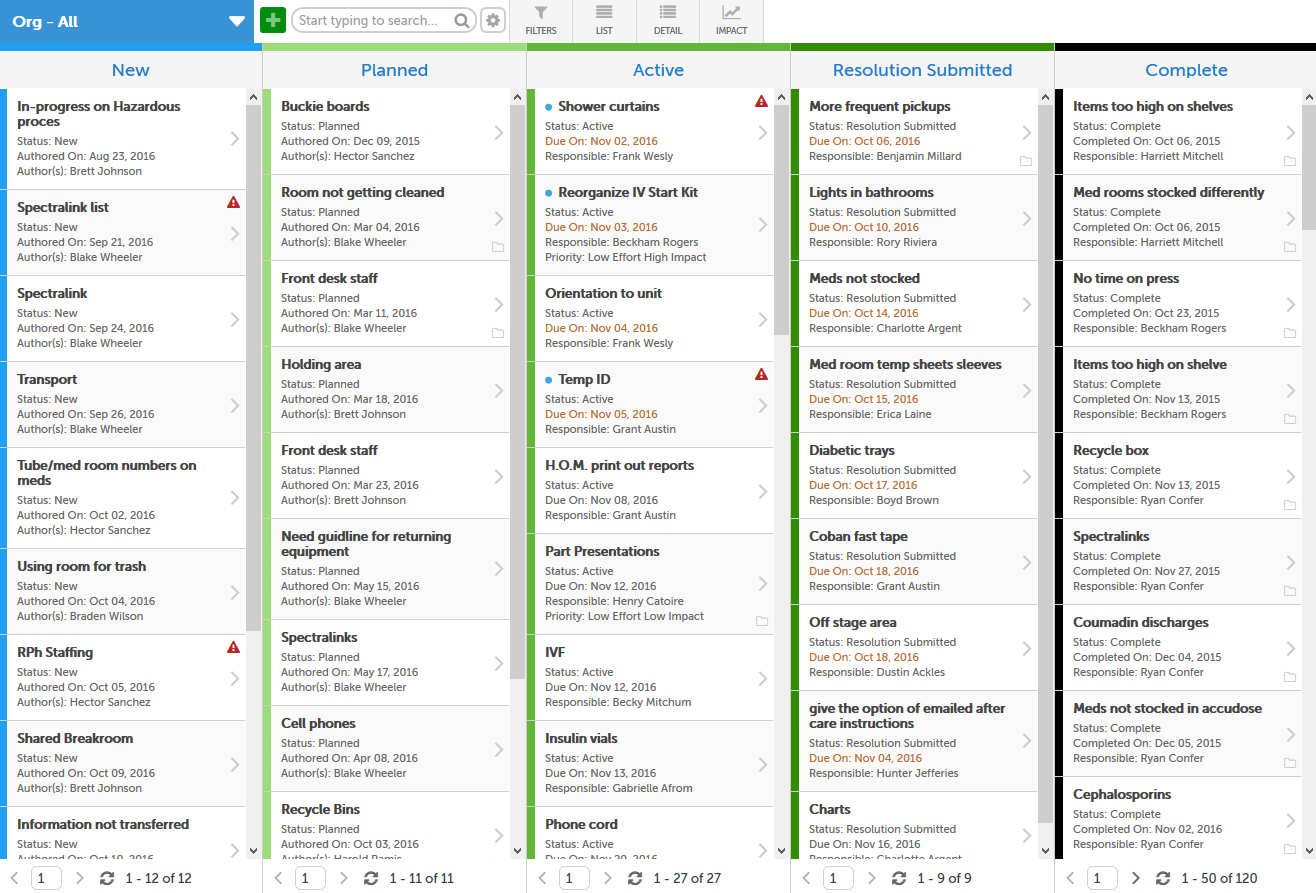This screenshot has height=893, width=1316.
Task: Go to next page in Complete column
Action: pos(1135,878)
